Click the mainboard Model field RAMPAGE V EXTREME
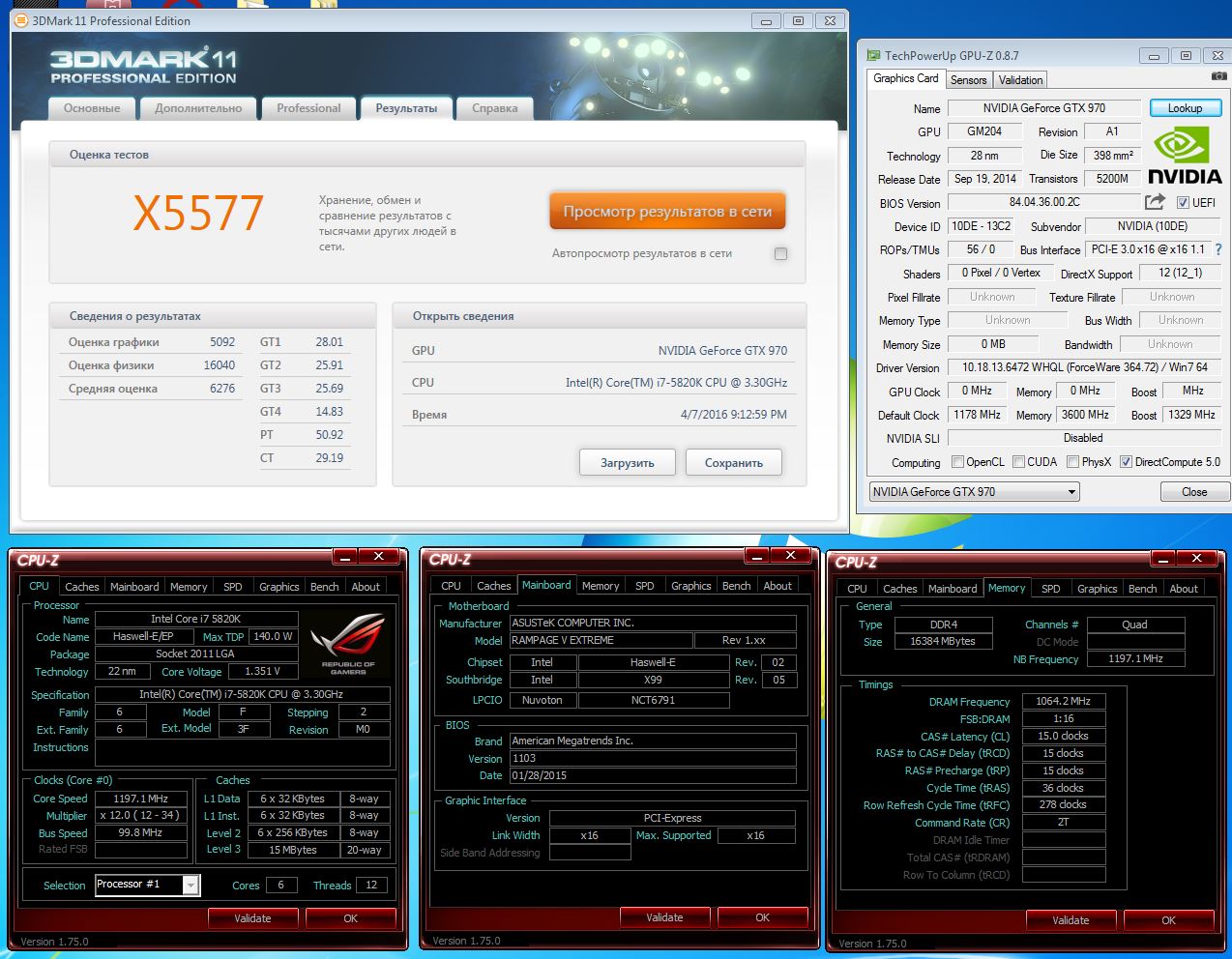 coord(601,640)
